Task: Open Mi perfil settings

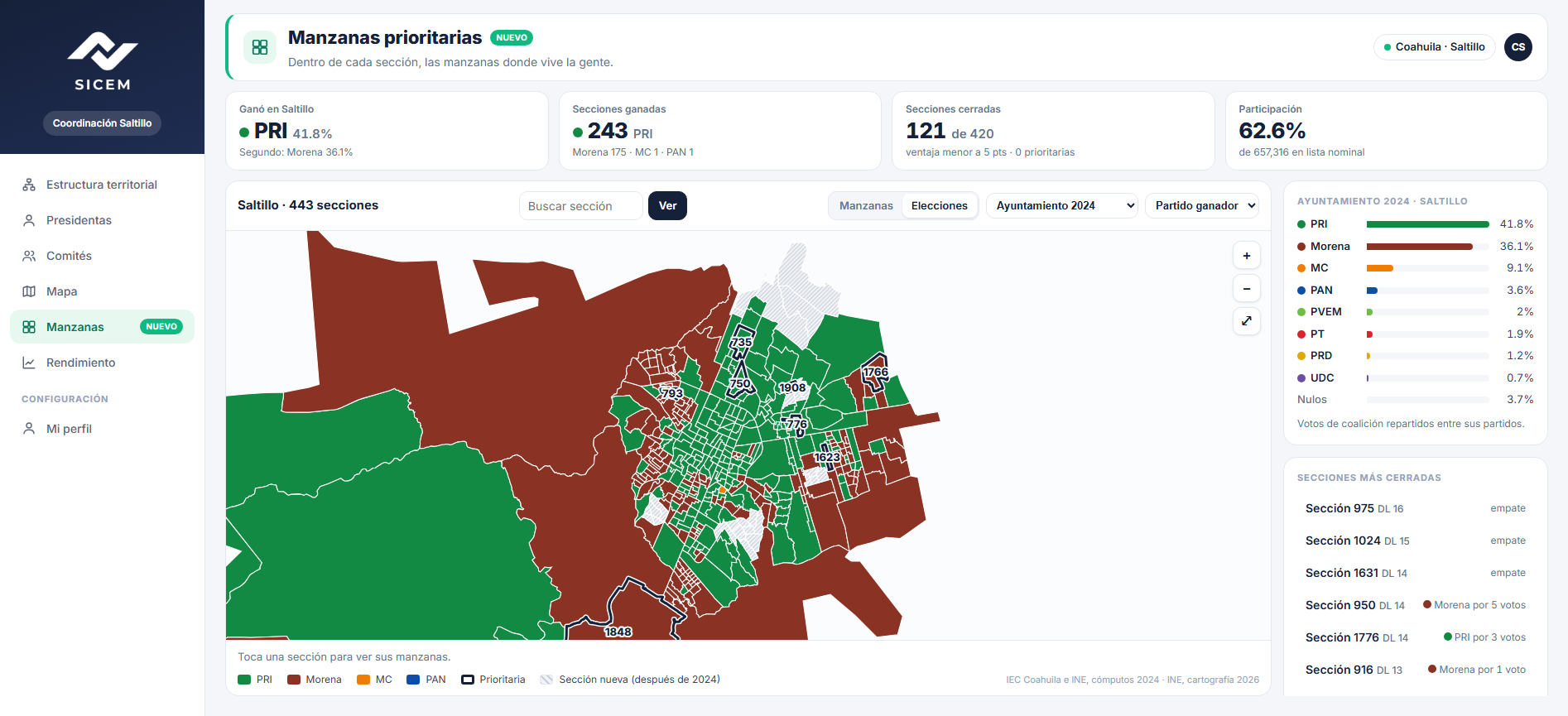Action: coord(102,429)
